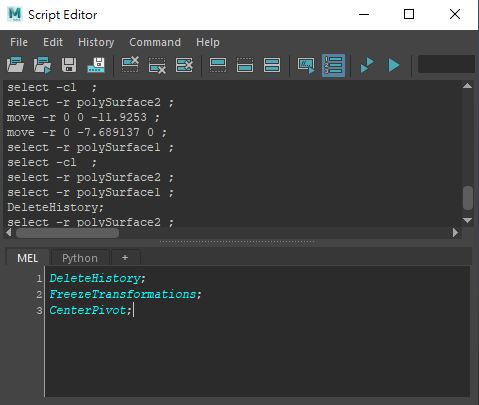Switch to the Python tab
Image resolution: width=479 pixels, height=405 pixels.
click(80, 258)
